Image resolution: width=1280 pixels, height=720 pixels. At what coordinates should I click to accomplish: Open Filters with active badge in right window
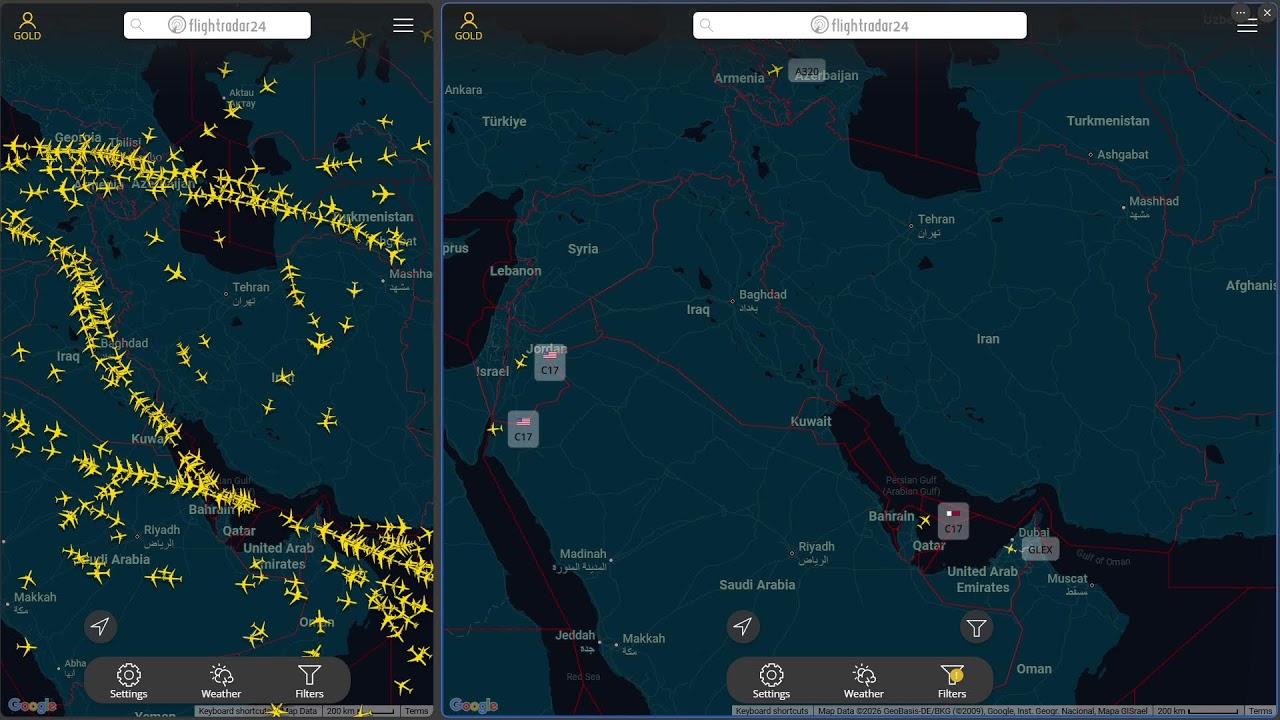click(x=952, y=681)
